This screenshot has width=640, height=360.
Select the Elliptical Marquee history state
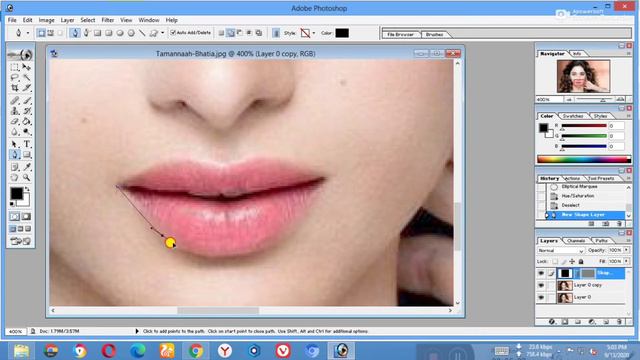pos(579,187)
